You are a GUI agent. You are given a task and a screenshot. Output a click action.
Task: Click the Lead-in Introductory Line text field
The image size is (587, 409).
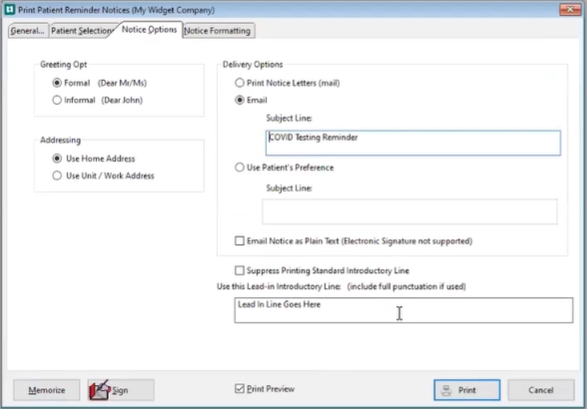click(404, 310)
